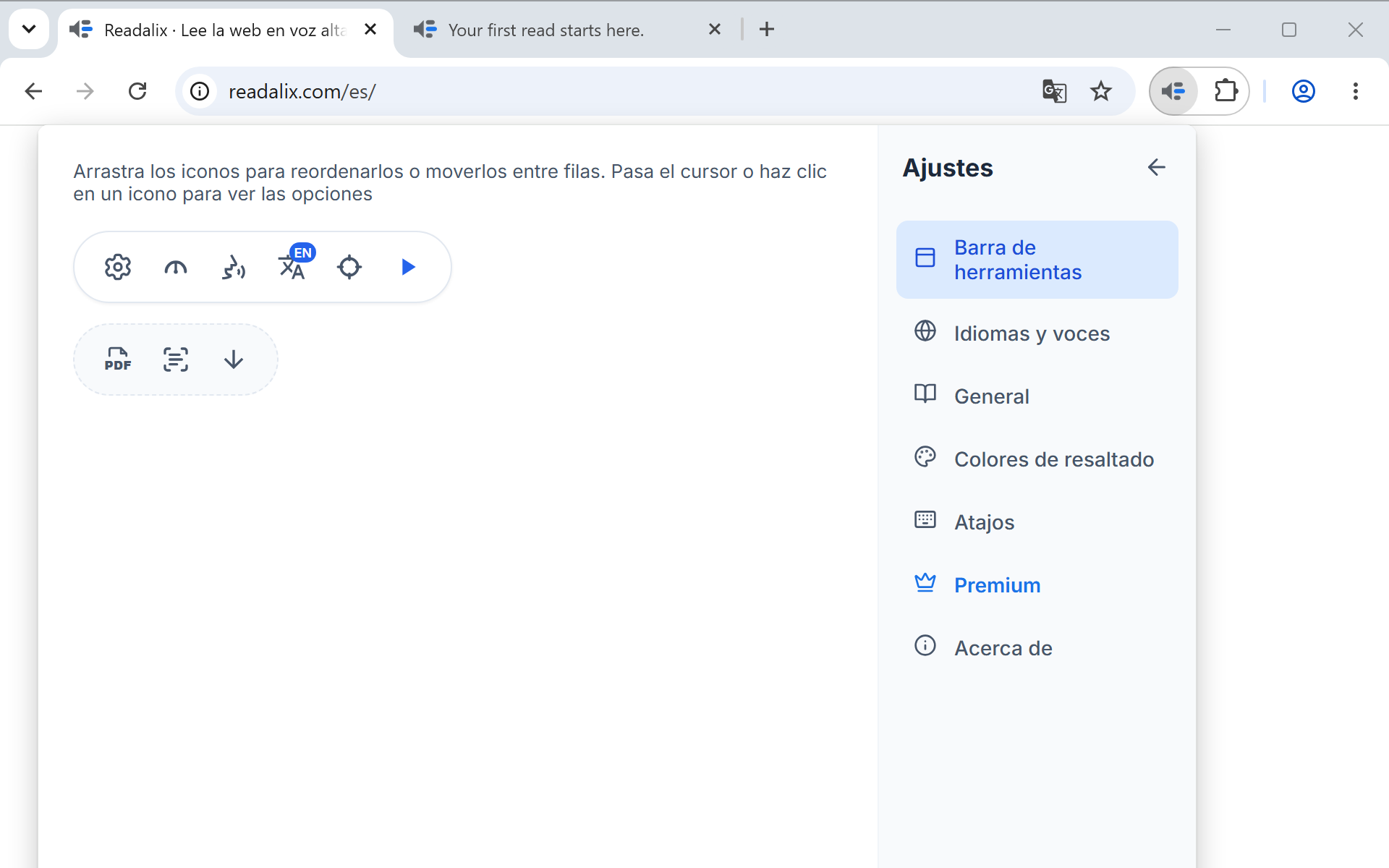Screen dimensions: 1389x868
Task: Click the PDF icon in second row
Action: 118,359
